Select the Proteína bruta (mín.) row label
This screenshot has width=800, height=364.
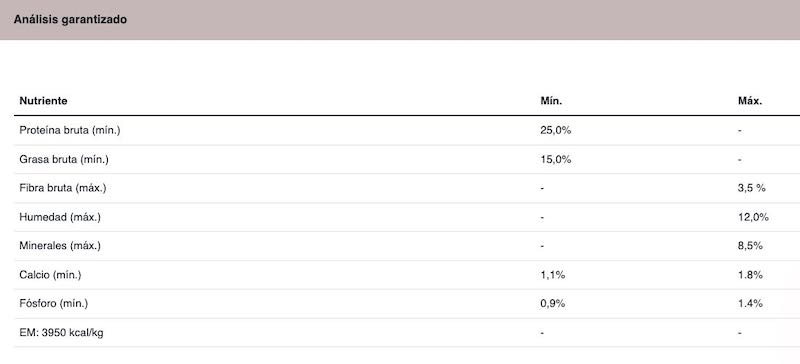pyautogui.click(x=70, y=131)
